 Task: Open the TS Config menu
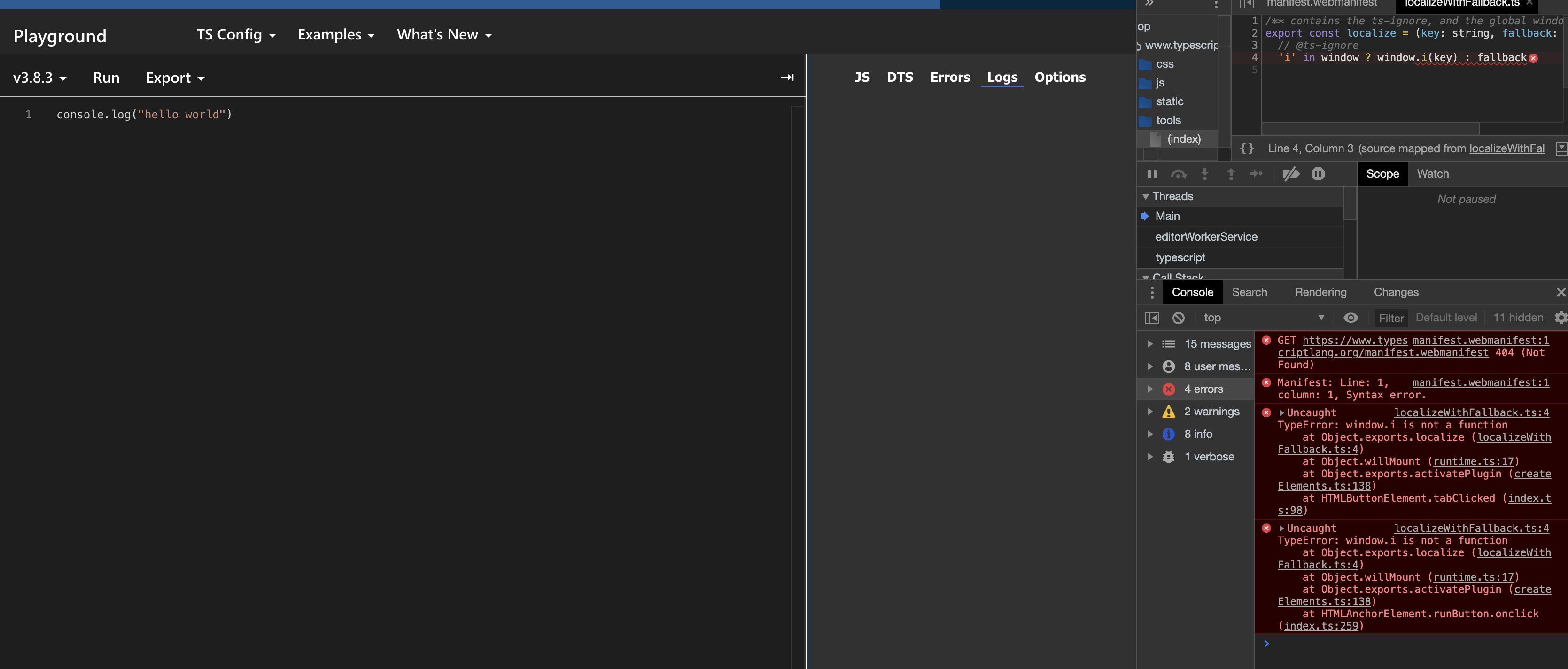pos(235,34)
